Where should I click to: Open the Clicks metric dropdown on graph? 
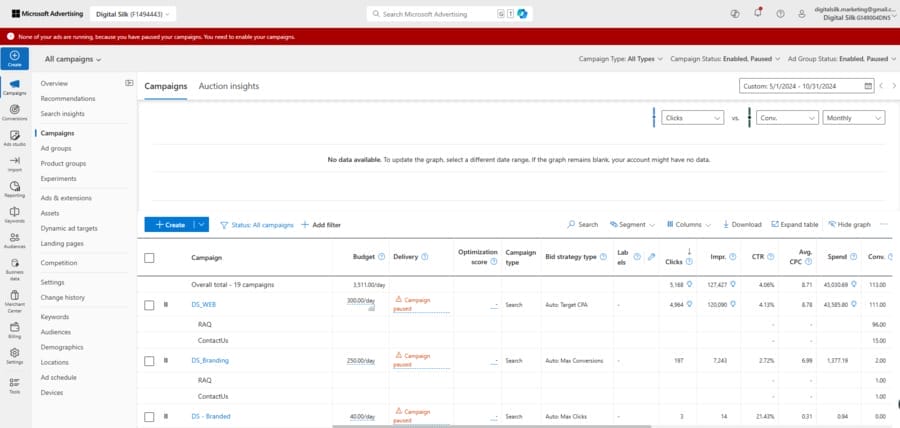tap(692, 118)
